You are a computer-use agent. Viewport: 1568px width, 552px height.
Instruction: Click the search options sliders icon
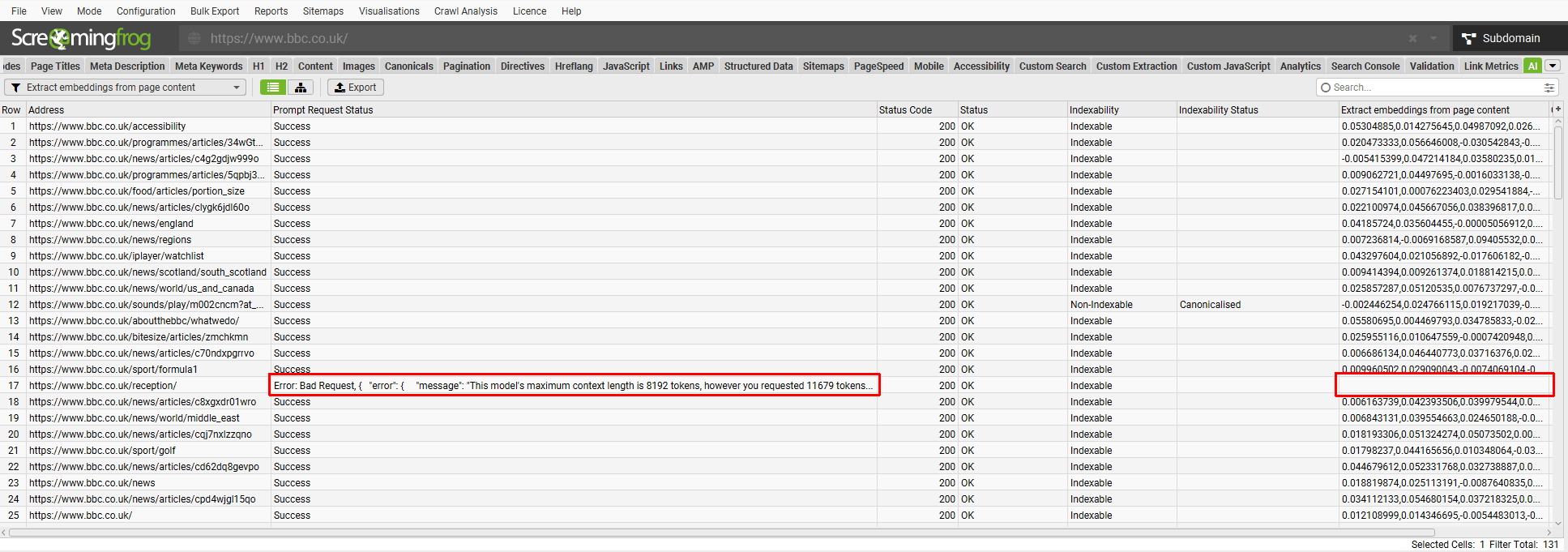(x=1549, y=88)
